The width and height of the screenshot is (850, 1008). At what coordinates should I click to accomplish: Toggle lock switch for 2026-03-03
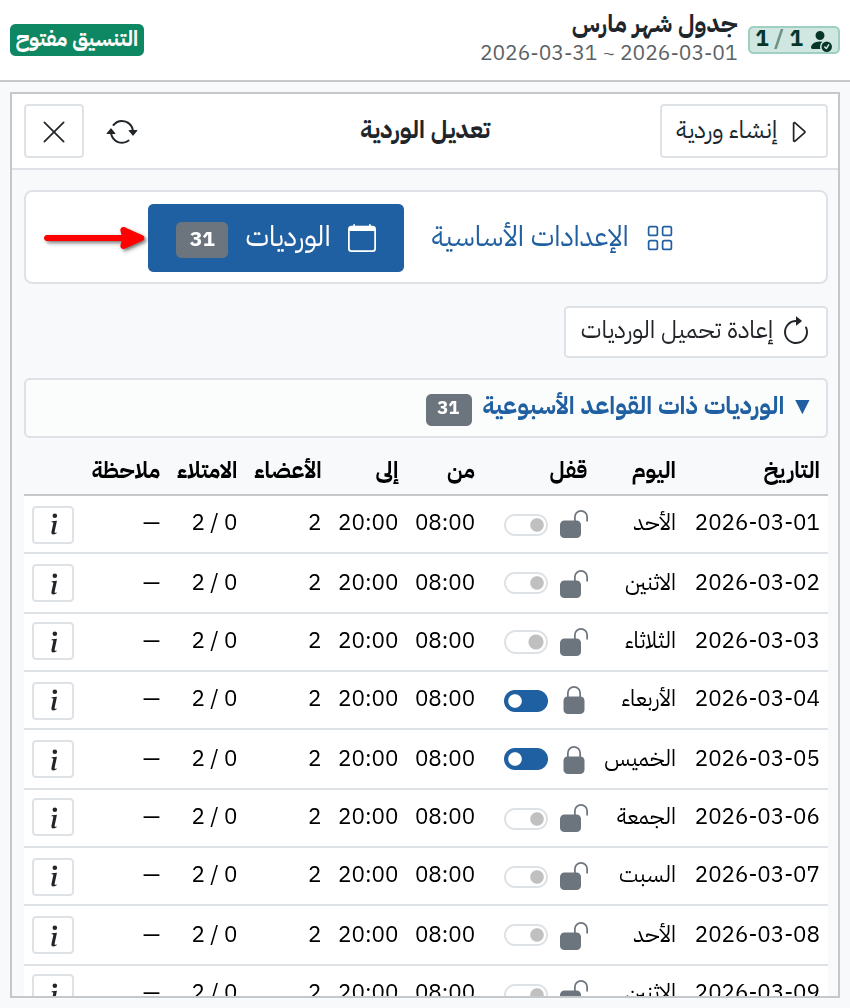coord(526,642)
